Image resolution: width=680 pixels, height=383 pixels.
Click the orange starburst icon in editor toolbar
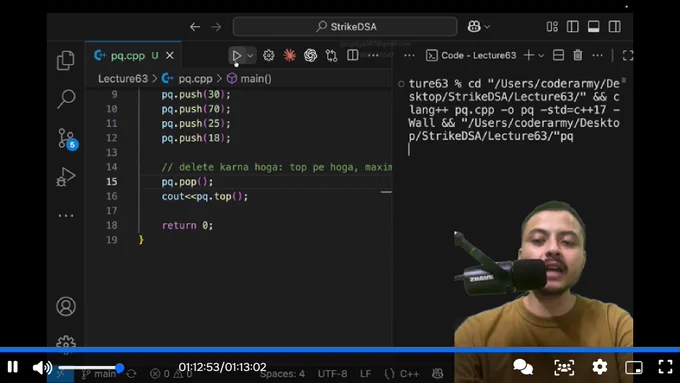(289, 56)
